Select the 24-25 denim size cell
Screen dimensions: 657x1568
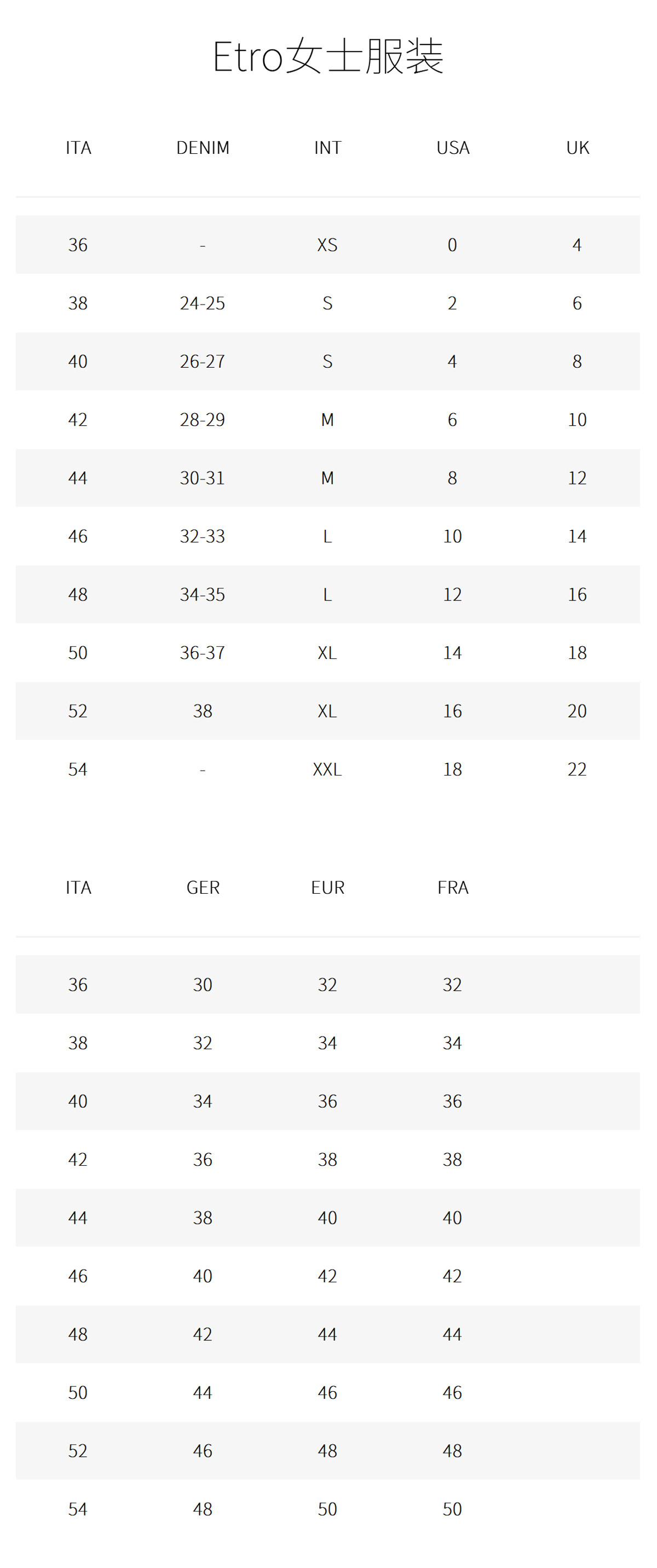pyautogui.click(x=203, y=303)
